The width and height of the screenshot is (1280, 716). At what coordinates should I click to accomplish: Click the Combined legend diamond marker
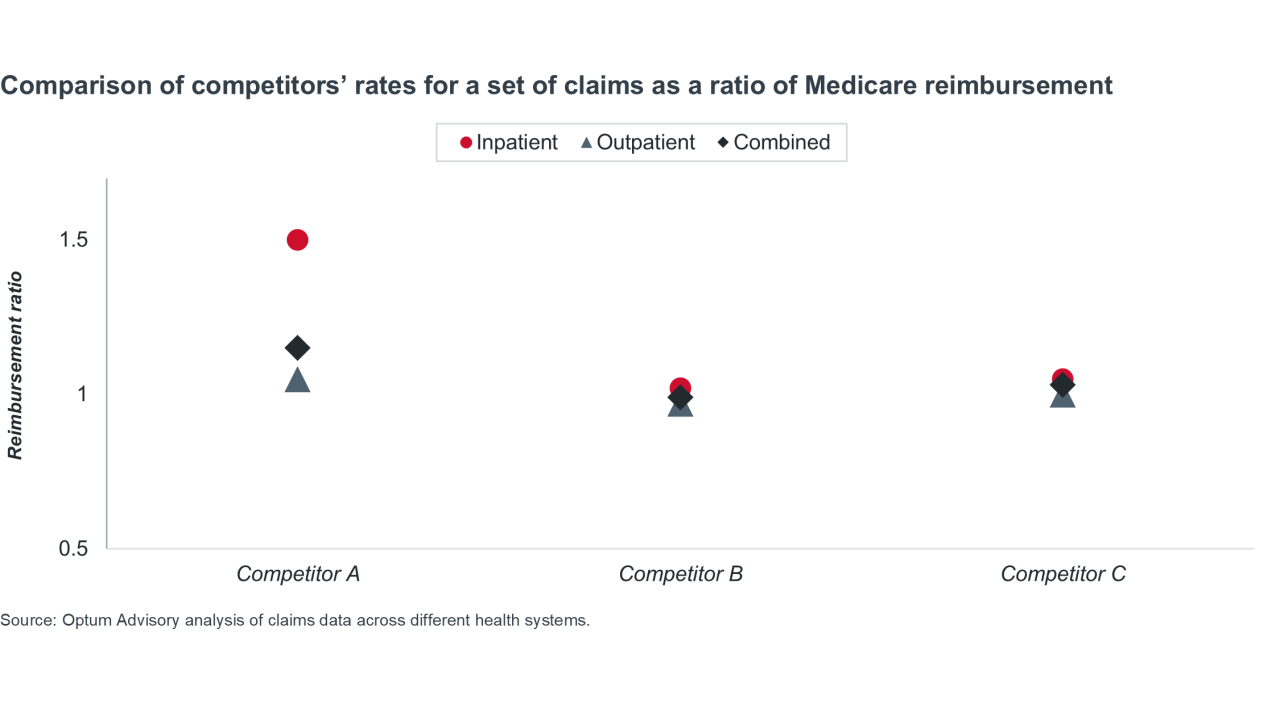point(723,143)
